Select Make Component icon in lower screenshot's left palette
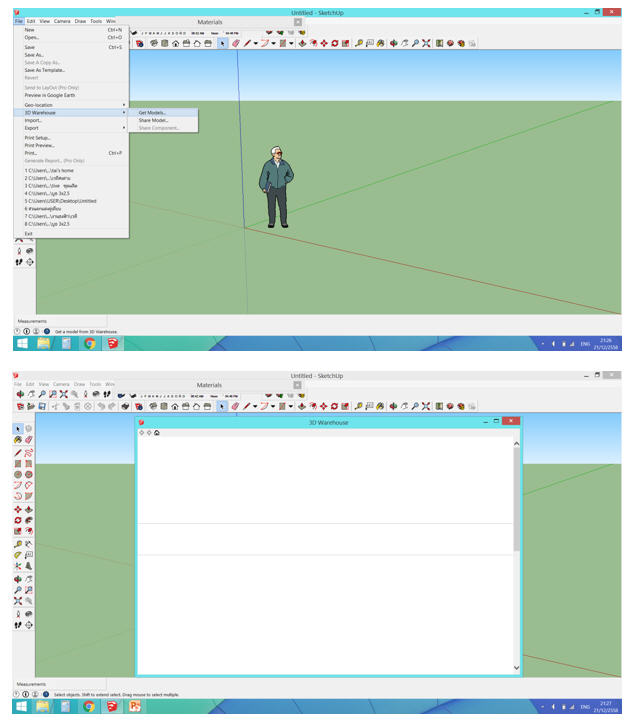The image size is (632, 724). tap(29, 428)
